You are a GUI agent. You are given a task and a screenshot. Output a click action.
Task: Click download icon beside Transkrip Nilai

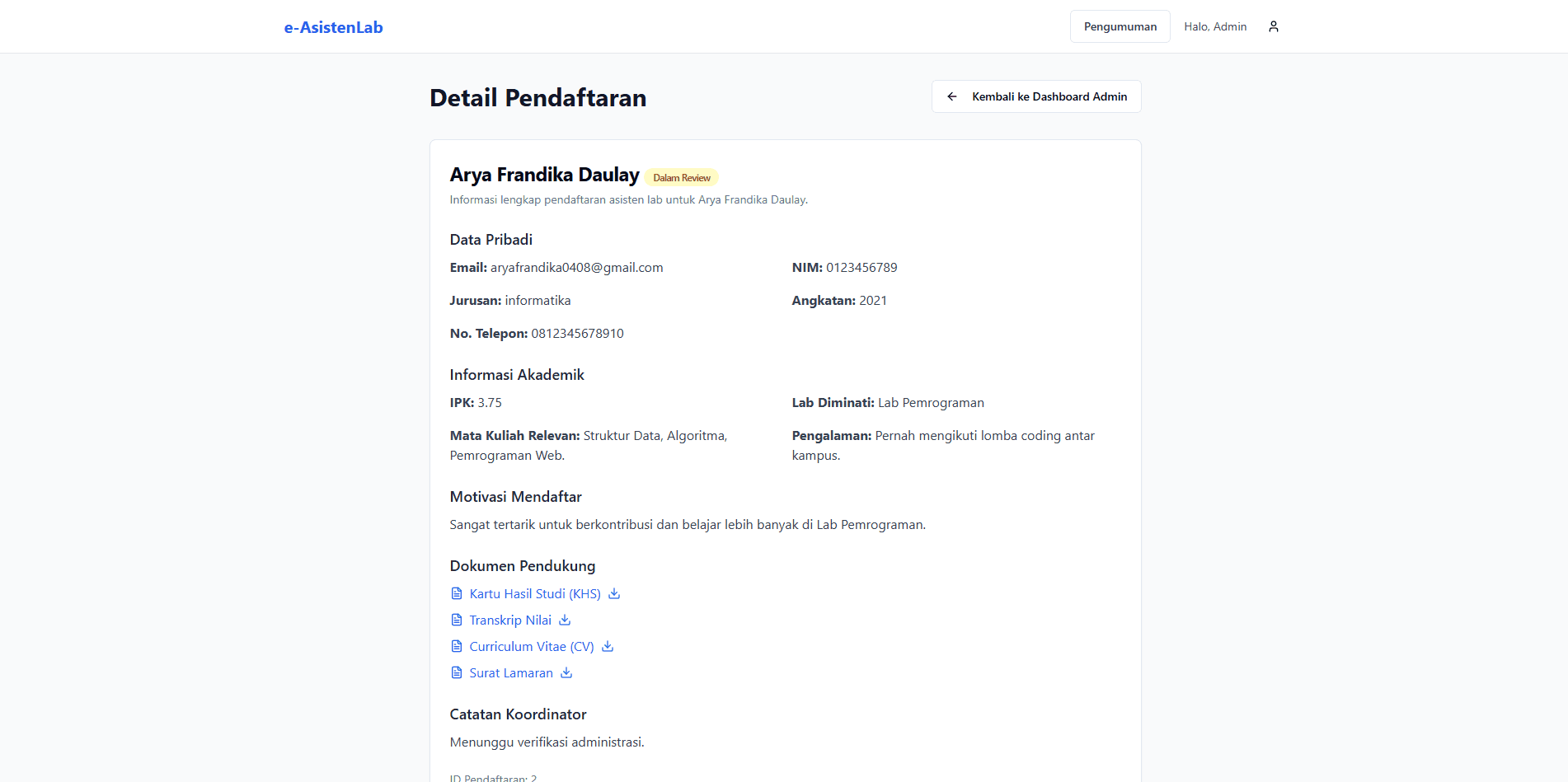565,620
